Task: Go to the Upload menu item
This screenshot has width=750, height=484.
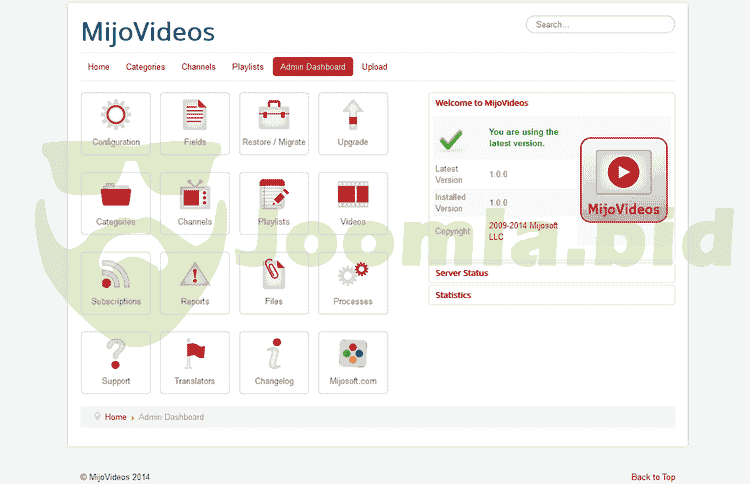Action: (374, 67)
